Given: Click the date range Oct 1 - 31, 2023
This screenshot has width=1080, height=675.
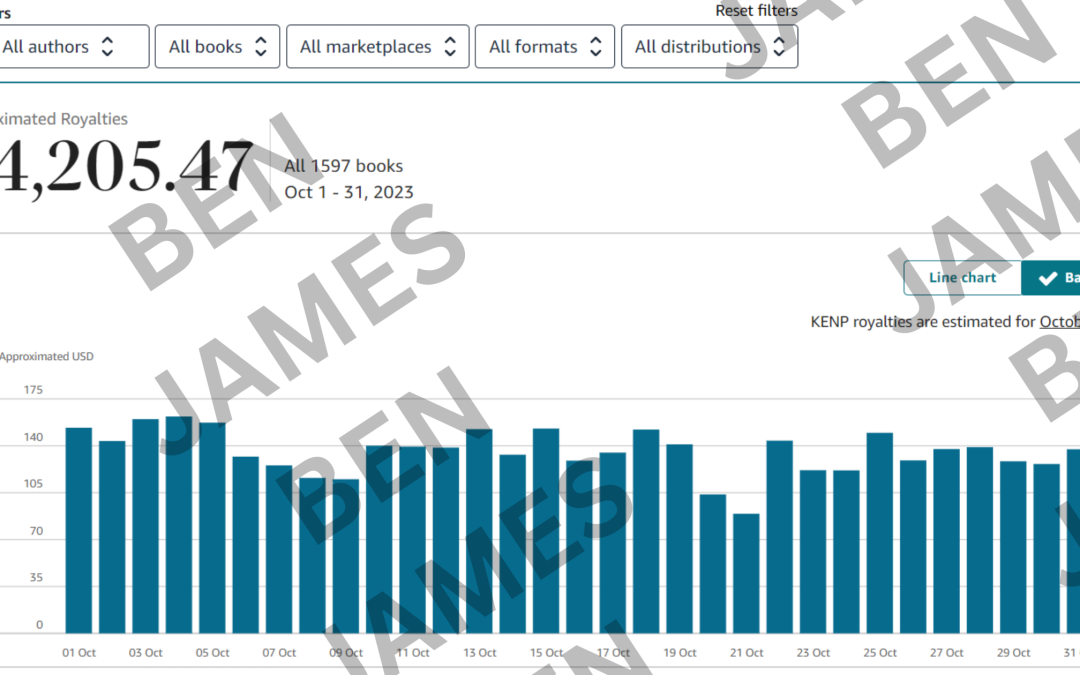Looking at the screenshot, I should pyautogui.click(x=349, y=192).
